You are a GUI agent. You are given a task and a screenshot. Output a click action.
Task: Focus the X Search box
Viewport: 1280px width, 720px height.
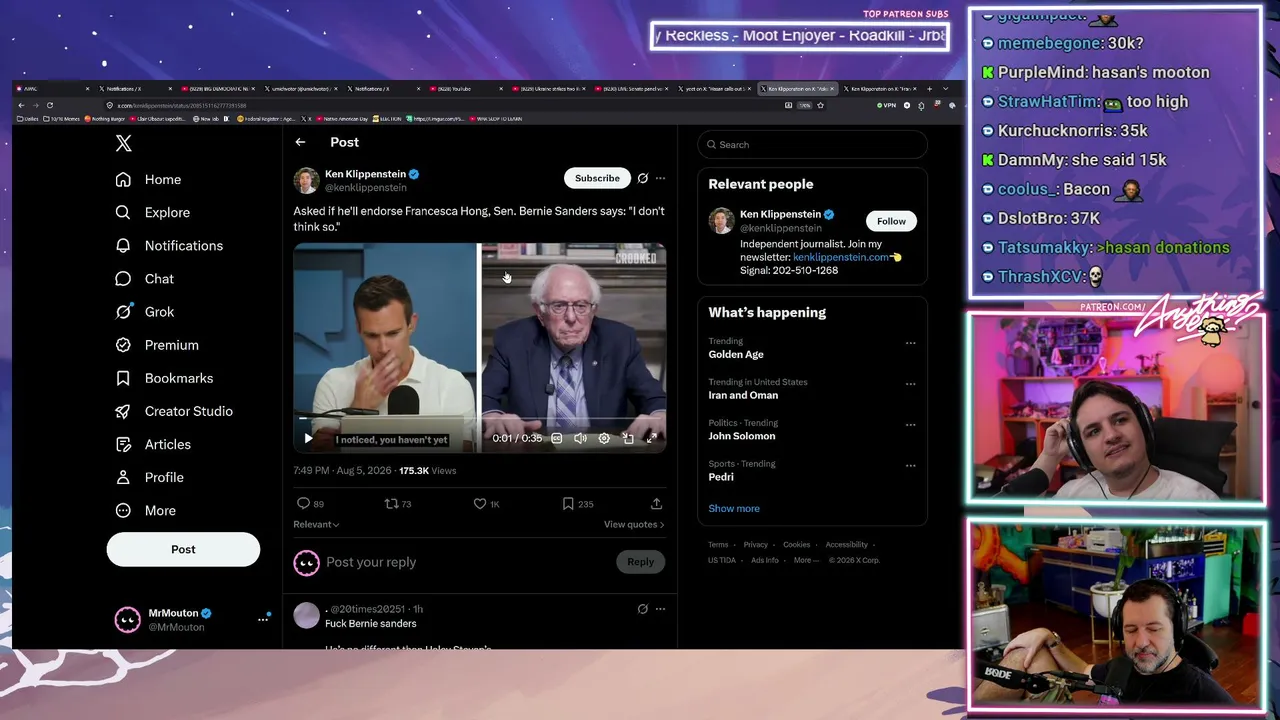[x=812, y=145]
